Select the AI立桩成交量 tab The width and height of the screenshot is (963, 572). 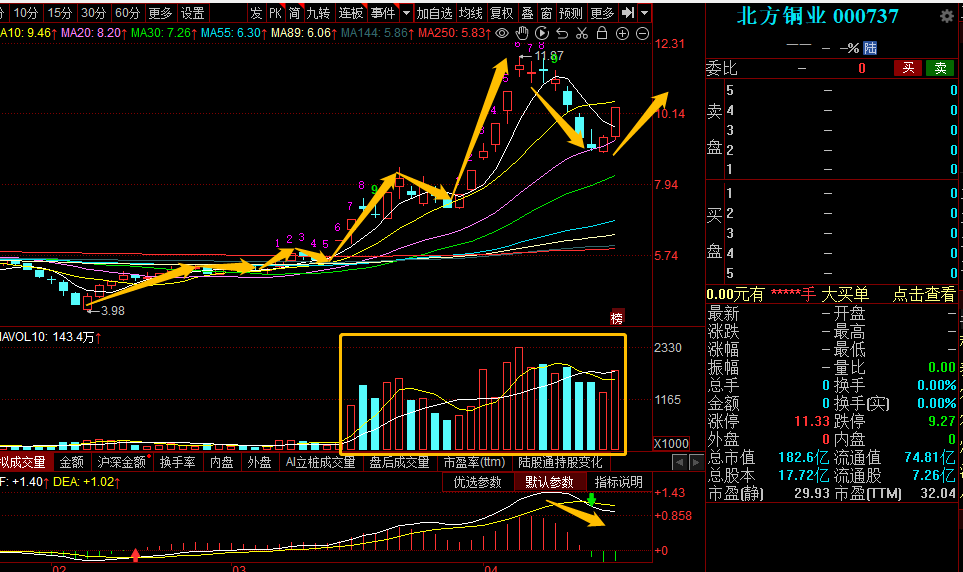point(320,462)
